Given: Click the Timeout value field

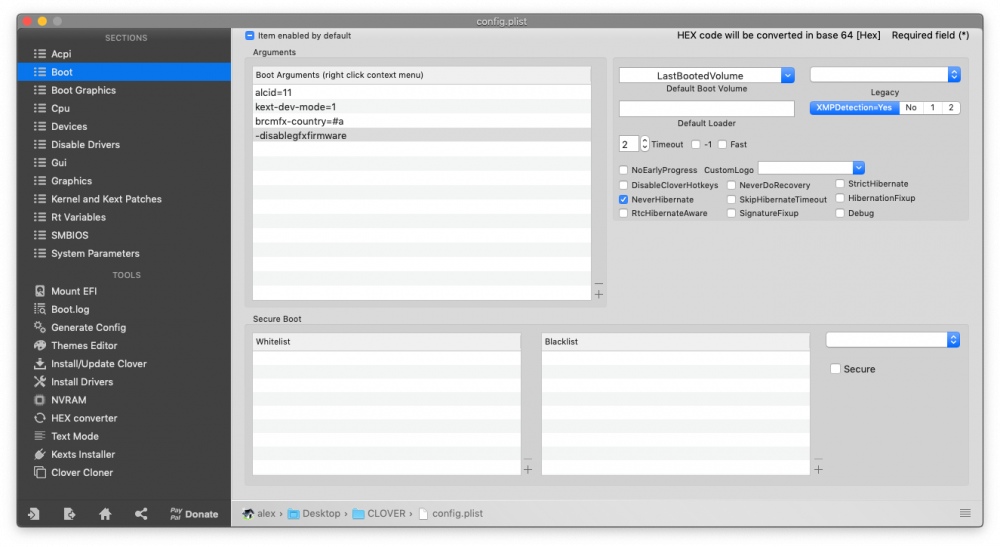Looking at the screenshot, I should [x=629, y=144].
